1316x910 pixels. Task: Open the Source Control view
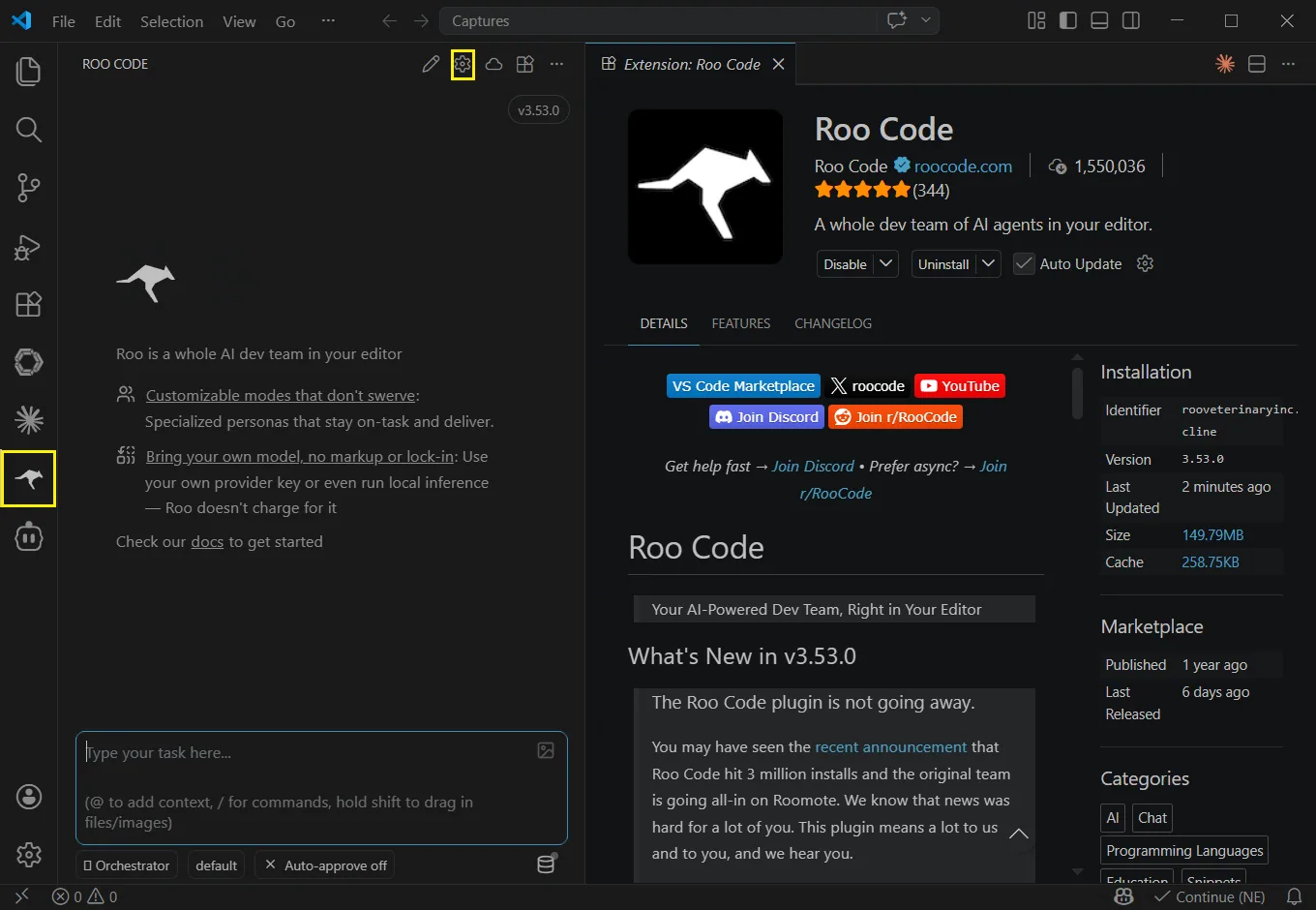tap(28, 188)
